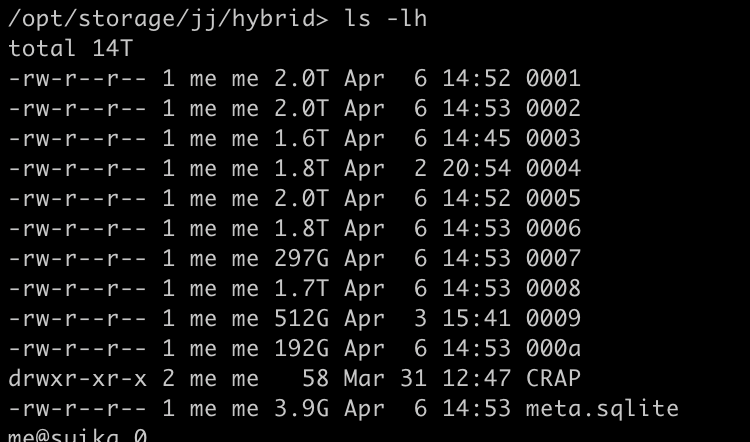
Task: Click the filename 0009
Action: point(553,318)
